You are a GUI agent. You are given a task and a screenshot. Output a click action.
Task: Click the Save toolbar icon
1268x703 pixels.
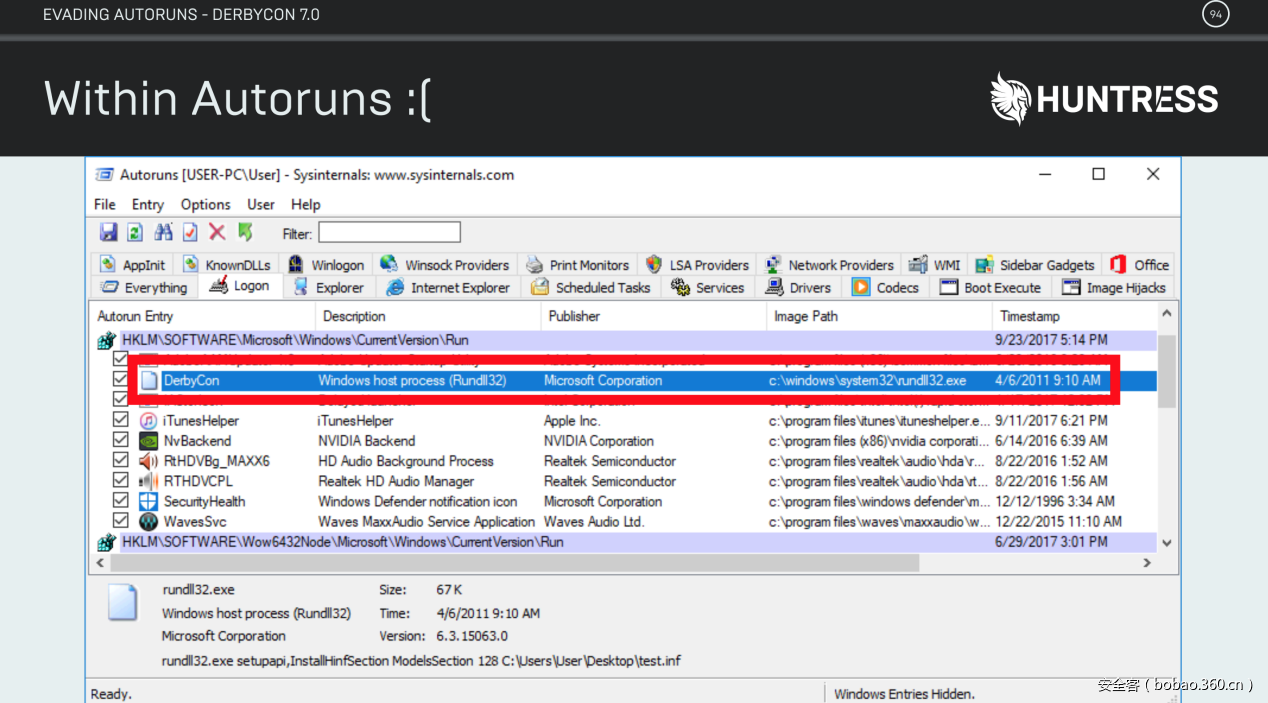coord(108,233)
